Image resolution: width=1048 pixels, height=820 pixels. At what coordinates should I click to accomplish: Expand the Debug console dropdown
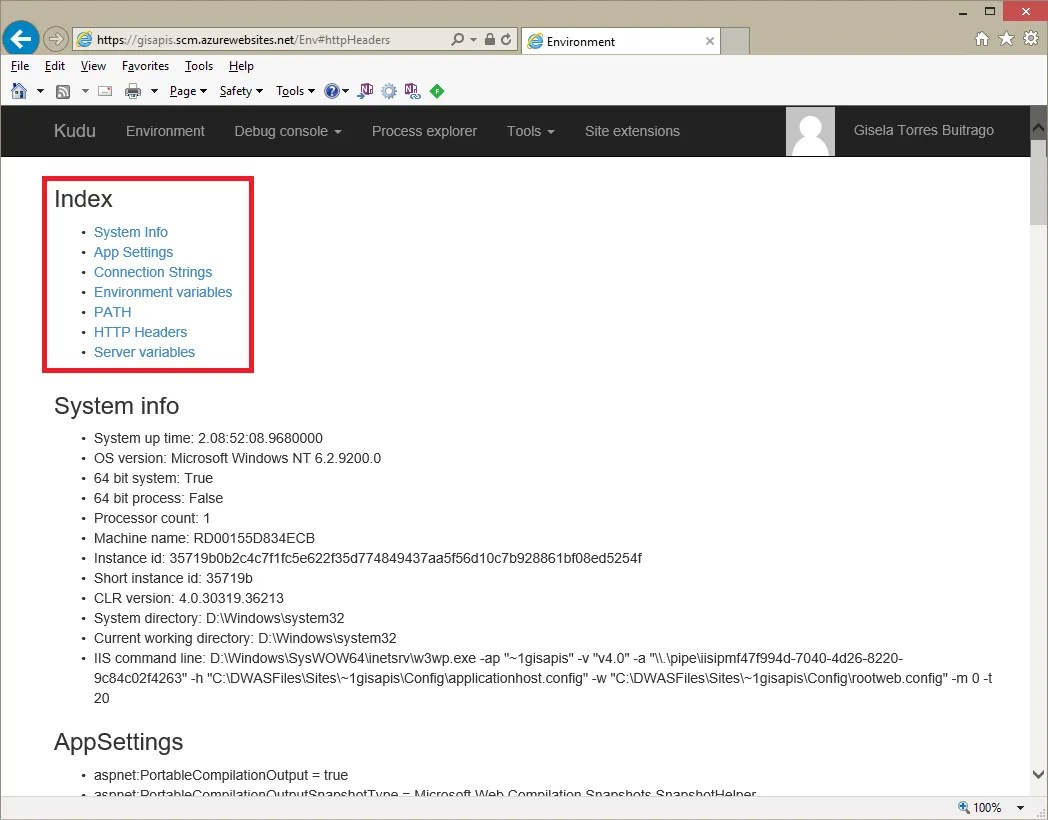pyautogui.click(x=288, y=131)
